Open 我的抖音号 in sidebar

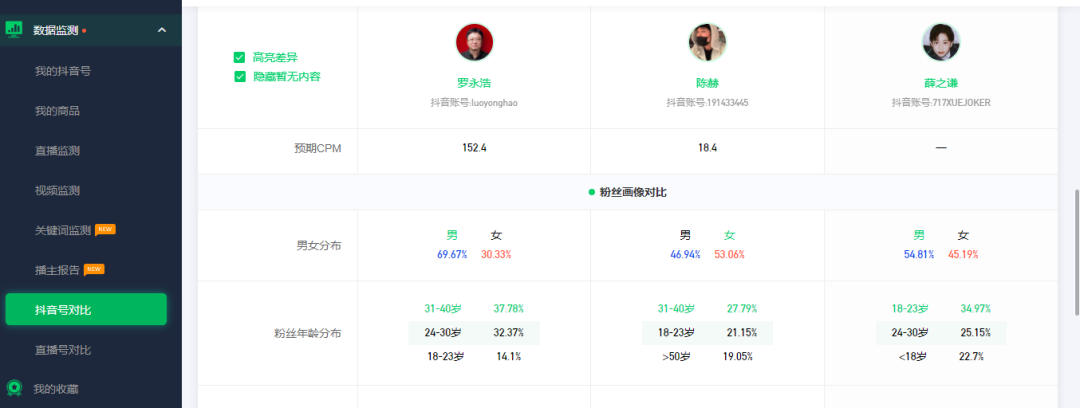63,71
